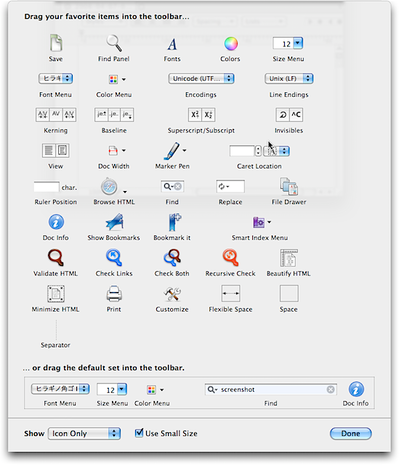Click the first Baseline segment

pyautogui.click(x=101, y=115)
